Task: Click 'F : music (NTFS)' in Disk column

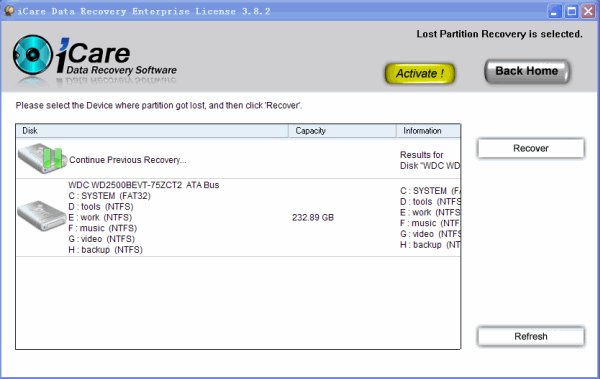Action: tap(103, 228)
